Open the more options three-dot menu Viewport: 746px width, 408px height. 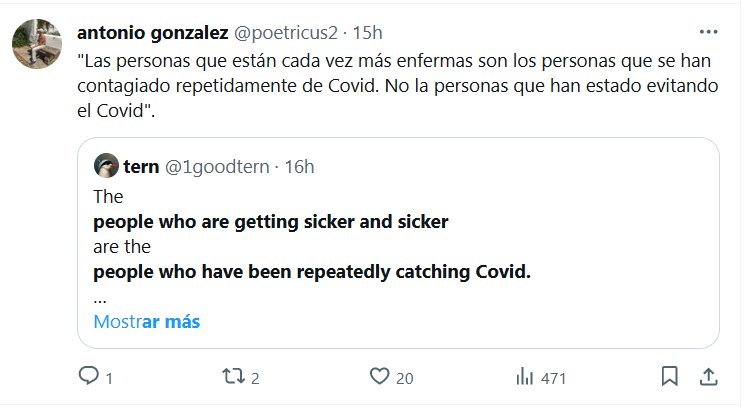pos(707,31)
